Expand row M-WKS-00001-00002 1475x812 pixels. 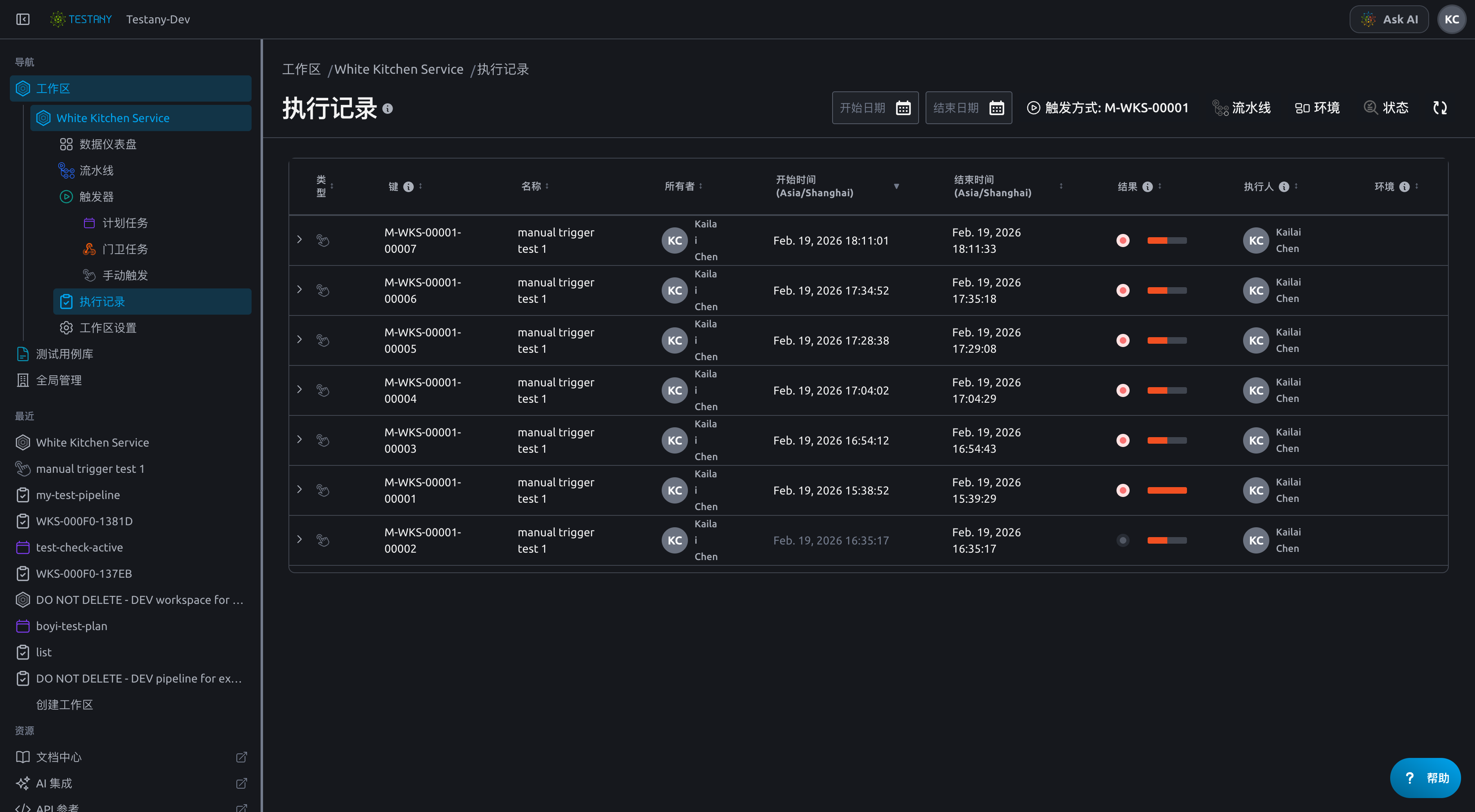point(300,539)
